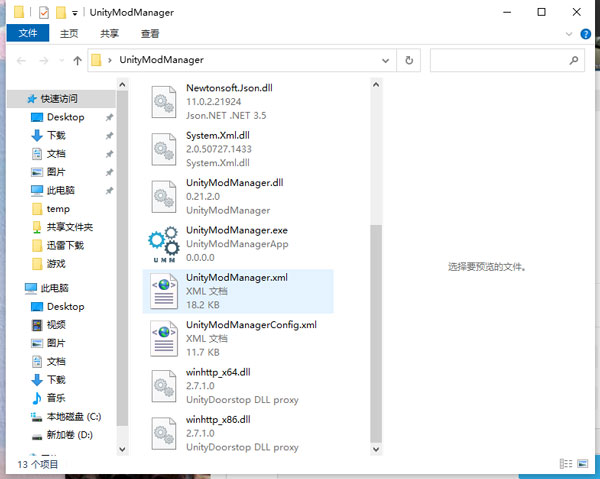
Task: Click the back navigation arrow
Action: tap(19, 60)
